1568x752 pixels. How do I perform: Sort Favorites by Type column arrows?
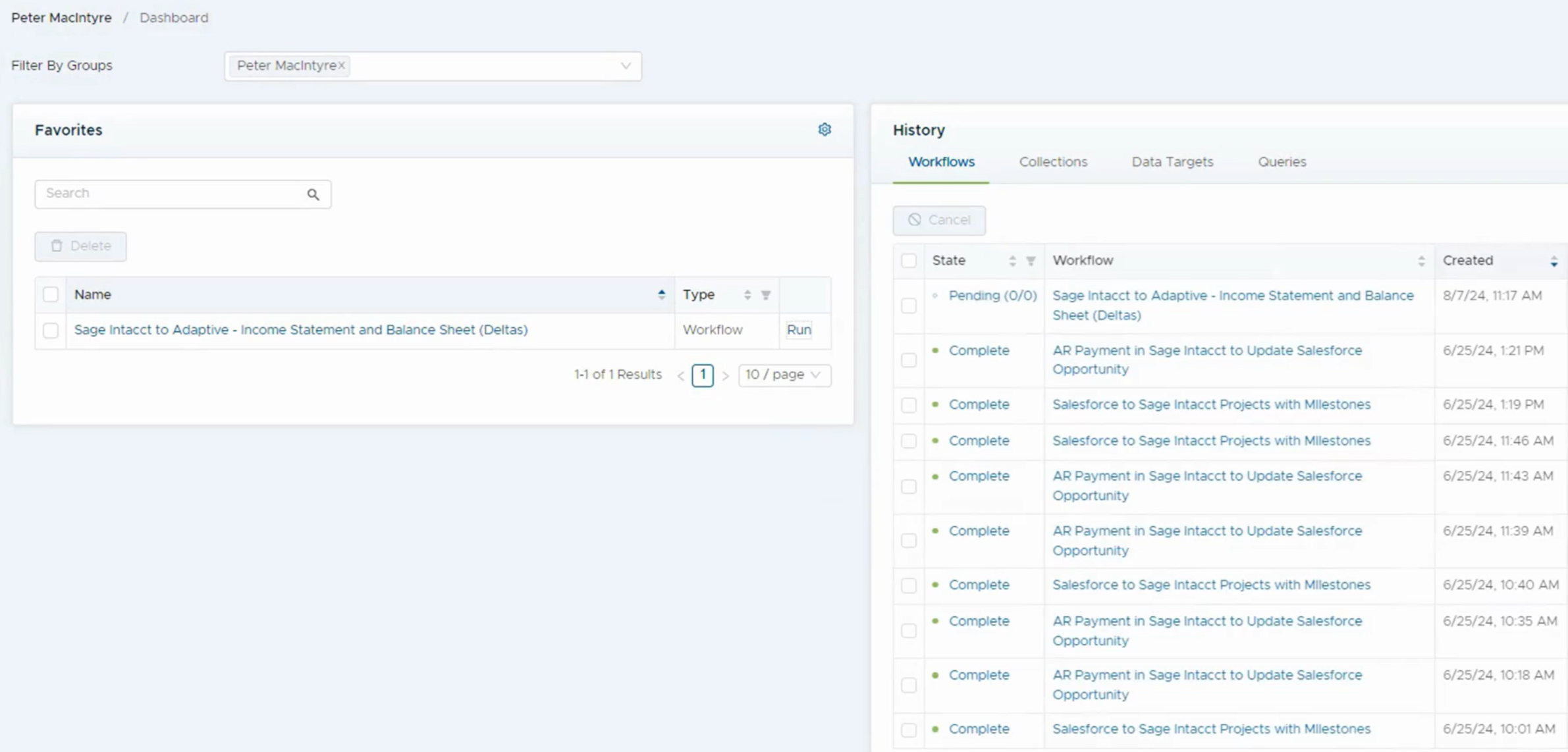tap(747, 295)
